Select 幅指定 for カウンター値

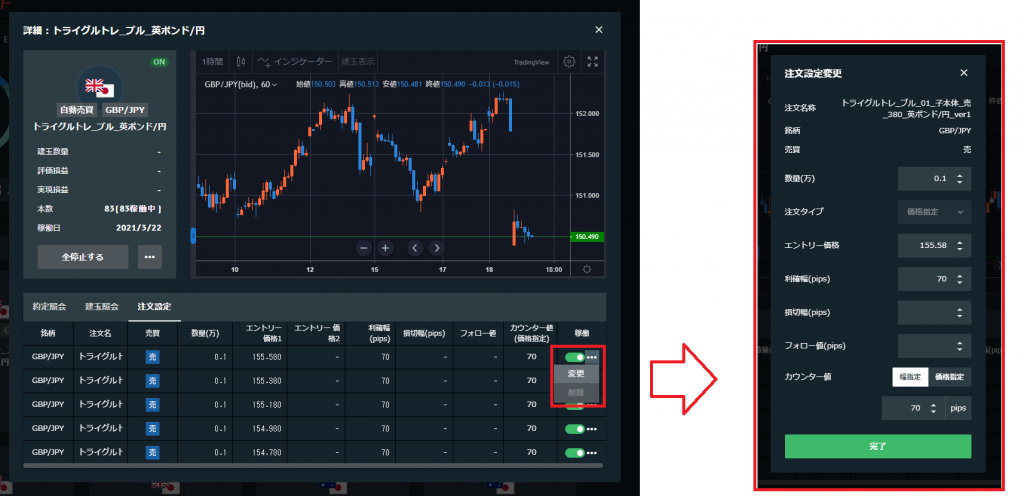910,377
